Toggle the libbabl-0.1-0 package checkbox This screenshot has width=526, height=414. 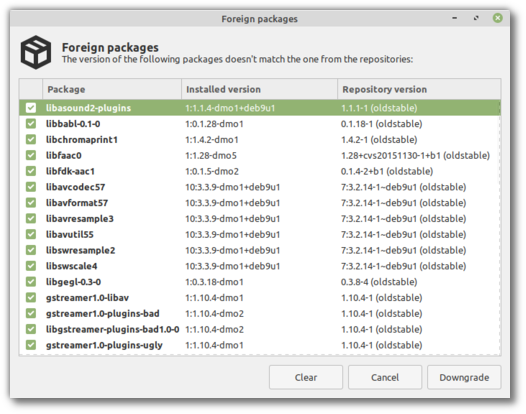click(31, 124)
